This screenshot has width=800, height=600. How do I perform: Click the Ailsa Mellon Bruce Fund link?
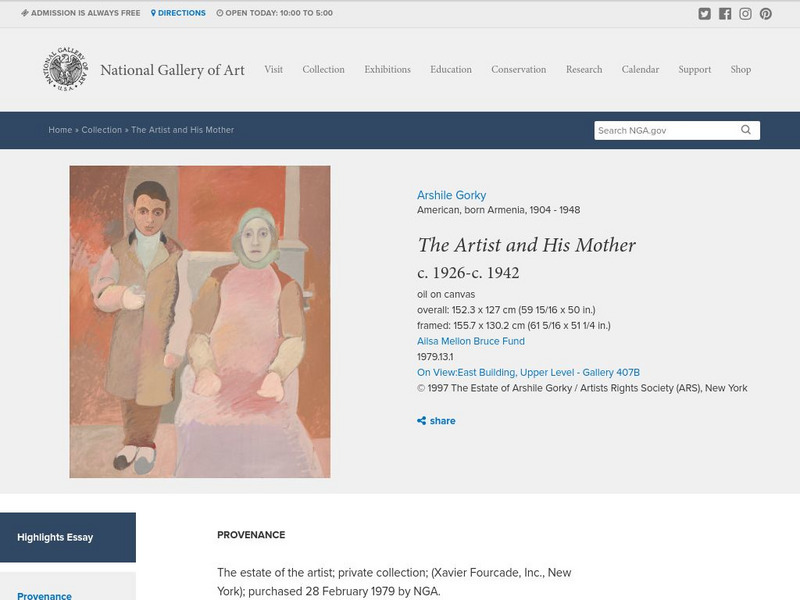(x=470, y=340)
